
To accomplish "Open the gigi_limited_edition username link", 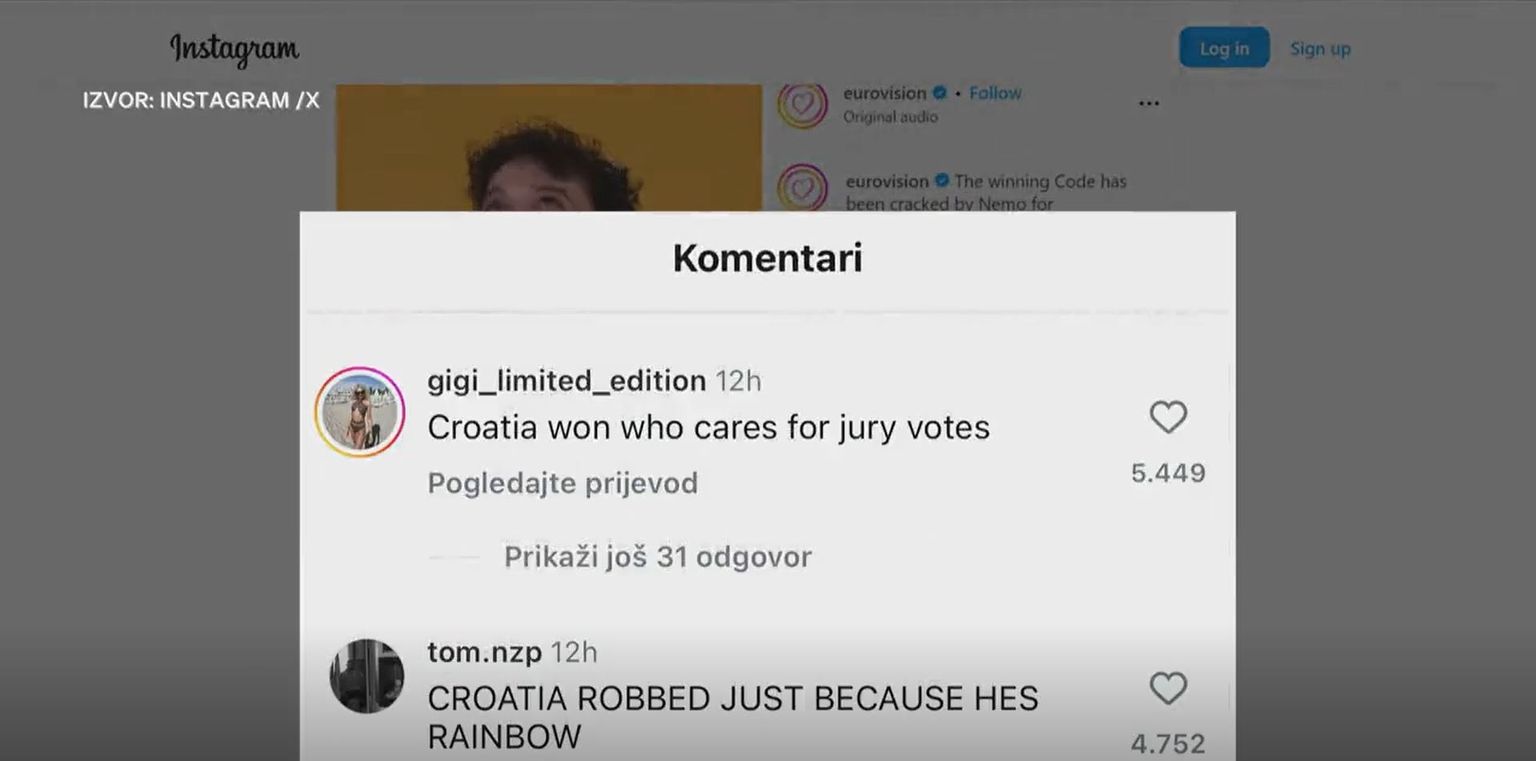I will tap(566, 381).
